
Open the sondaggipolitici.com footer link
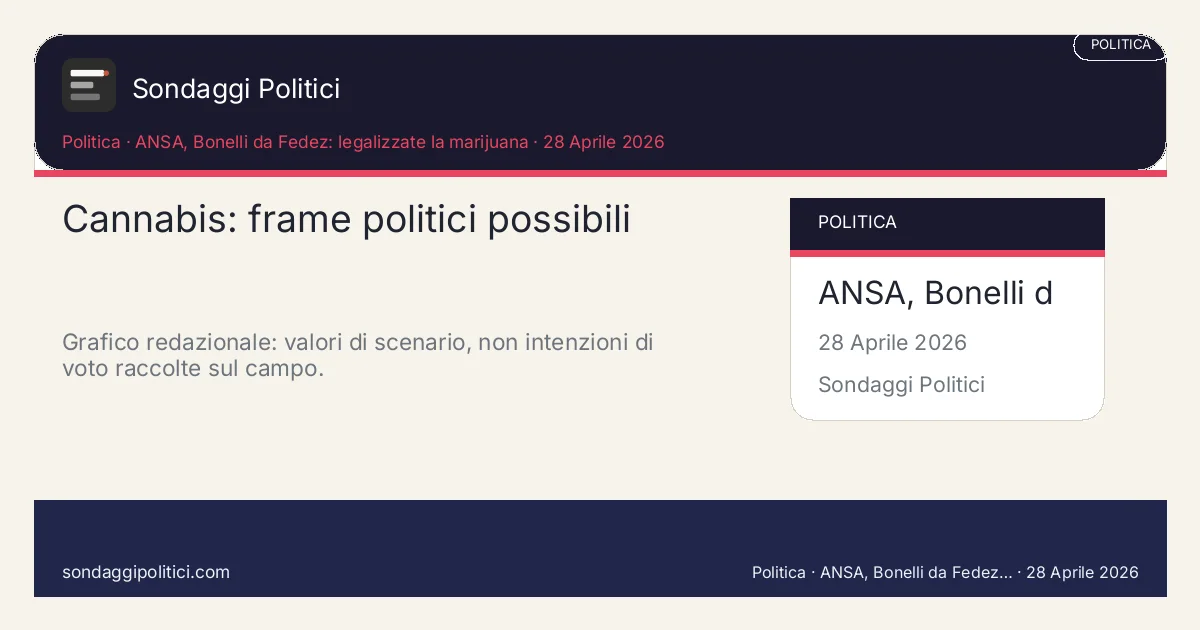pos(146,572)
